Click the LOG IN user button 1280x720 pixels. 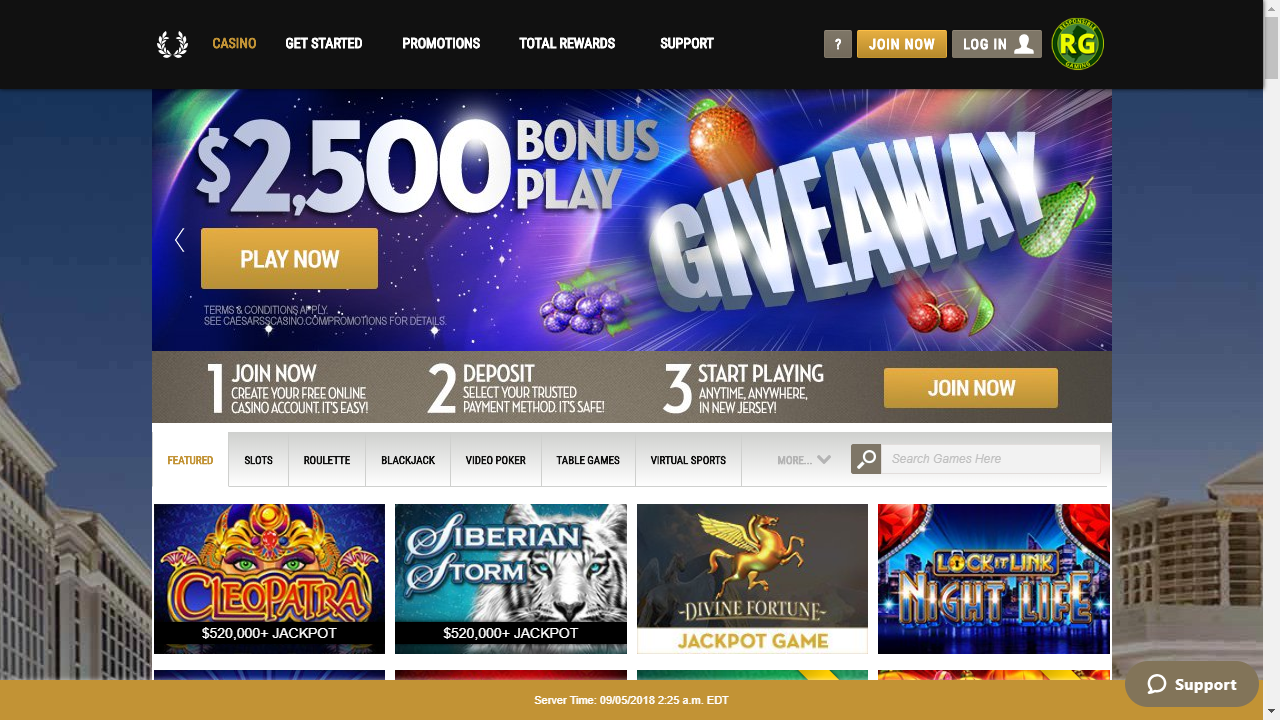point(997,44)
